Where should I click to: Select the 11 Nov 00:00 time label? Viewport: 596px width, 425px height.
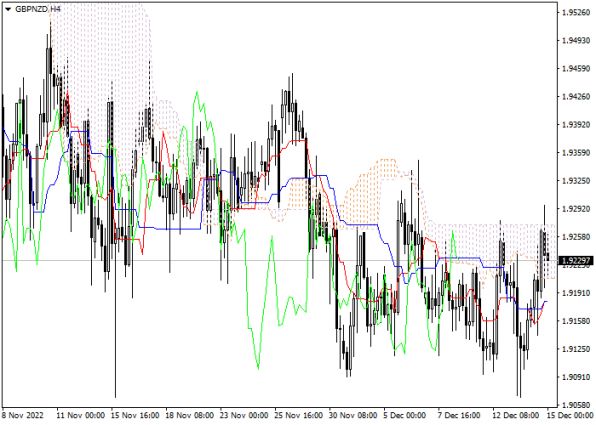[81, 415]
